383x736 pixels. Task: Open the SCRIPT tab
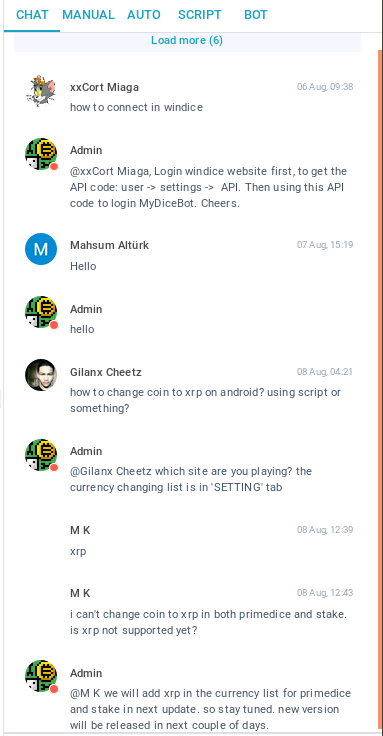click(199, 15)
